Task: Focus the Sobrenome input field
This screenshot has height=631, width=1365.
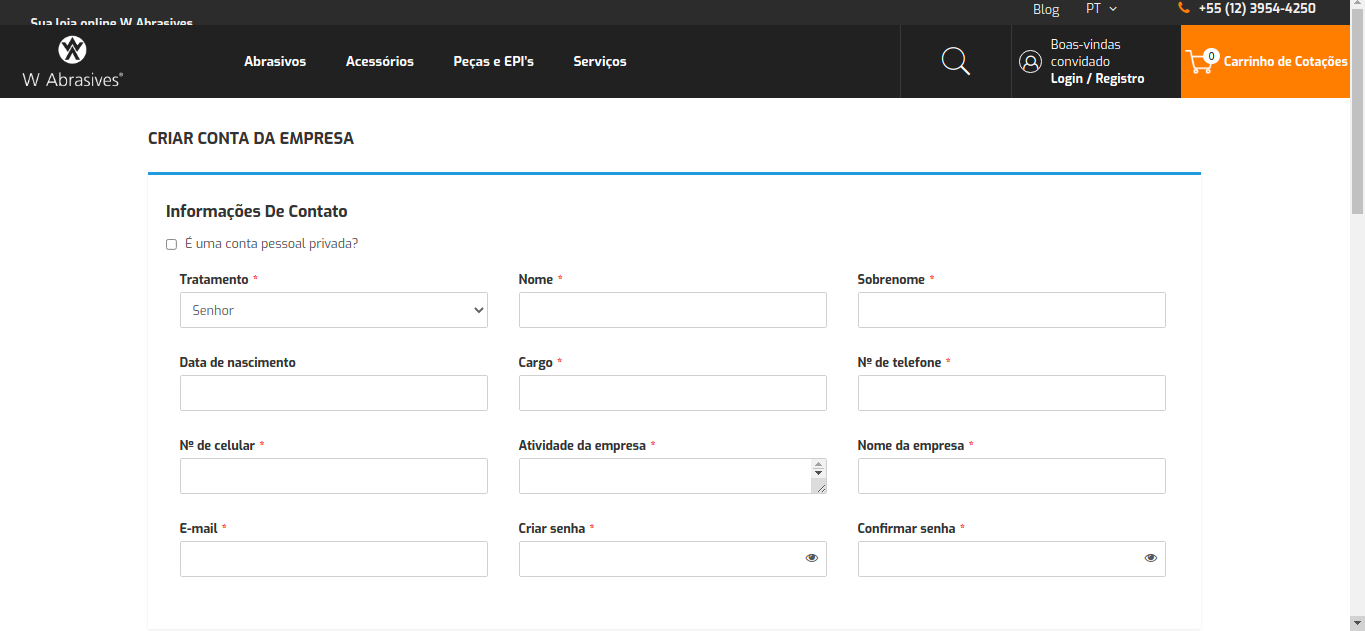Action: (1012, 310)
